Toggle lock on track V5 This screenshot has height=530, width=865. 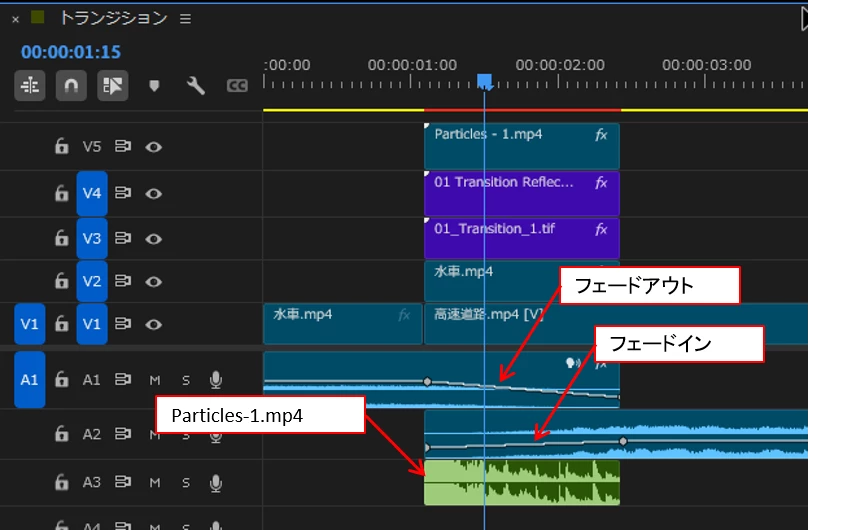pos(61,146)
